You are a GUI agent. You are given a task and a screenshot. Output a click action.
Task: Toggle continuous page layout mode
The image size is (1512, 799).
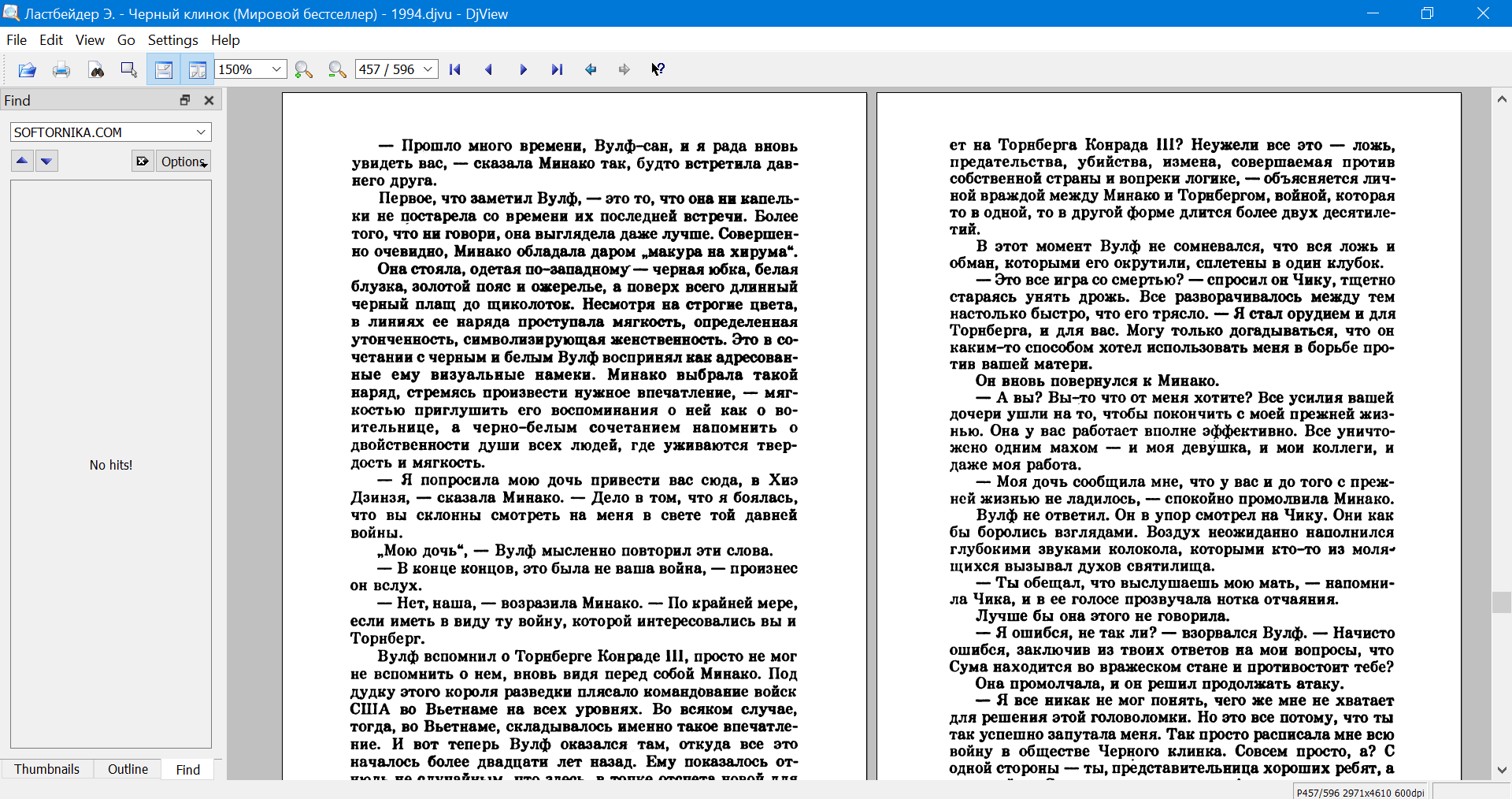(164, 70)
